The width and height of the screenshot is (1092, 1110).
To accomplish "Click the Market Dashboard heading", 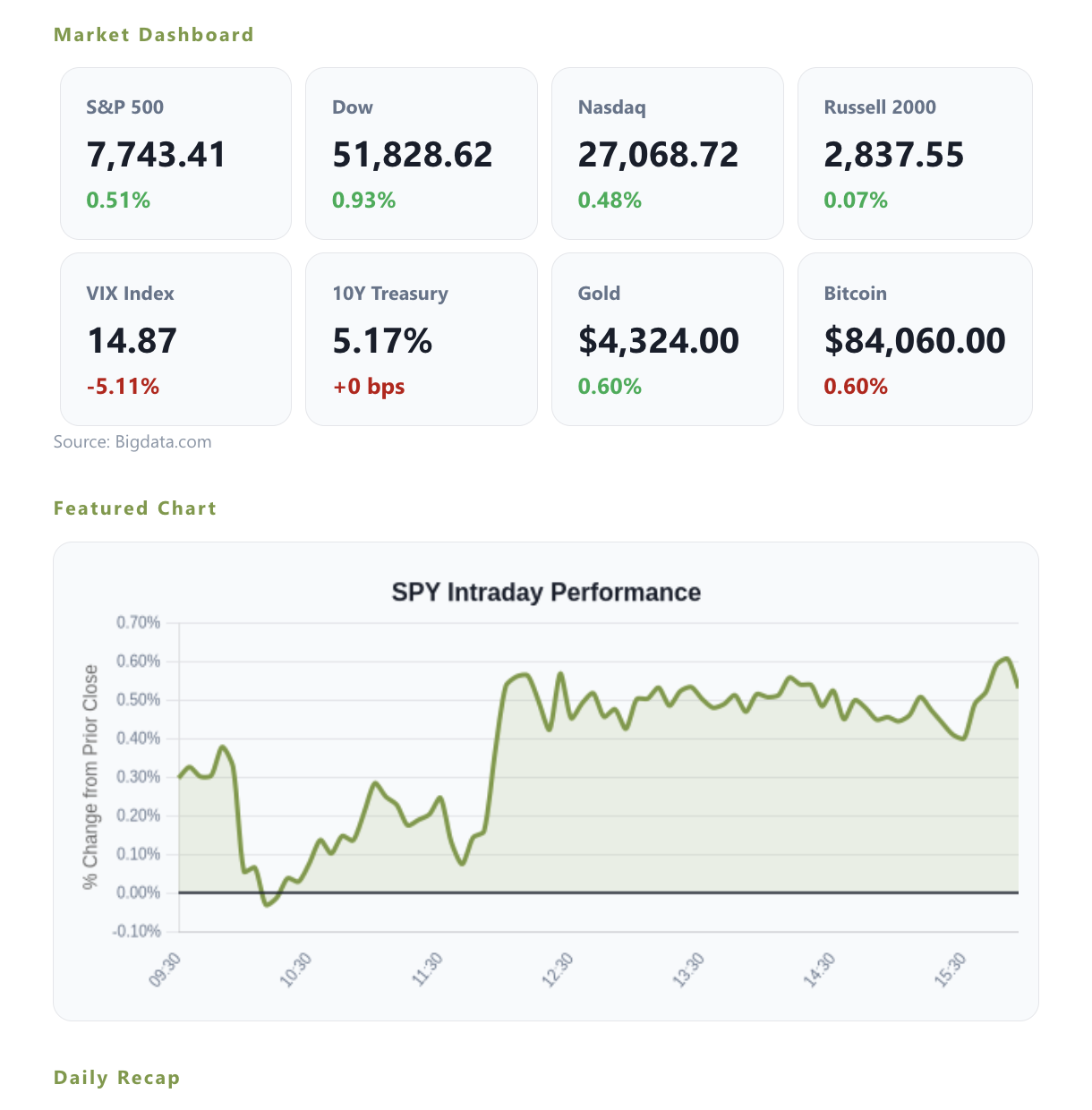I will pyautogui.click(x=154, y=35).
